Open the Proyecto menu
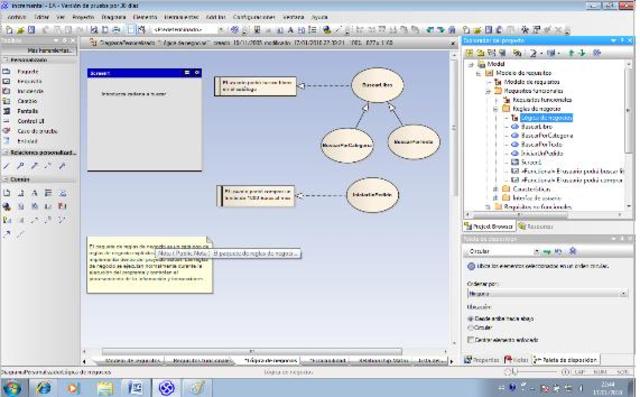This screenshot has height=397, width=640. pyautogui.click(x=83, y=17)
